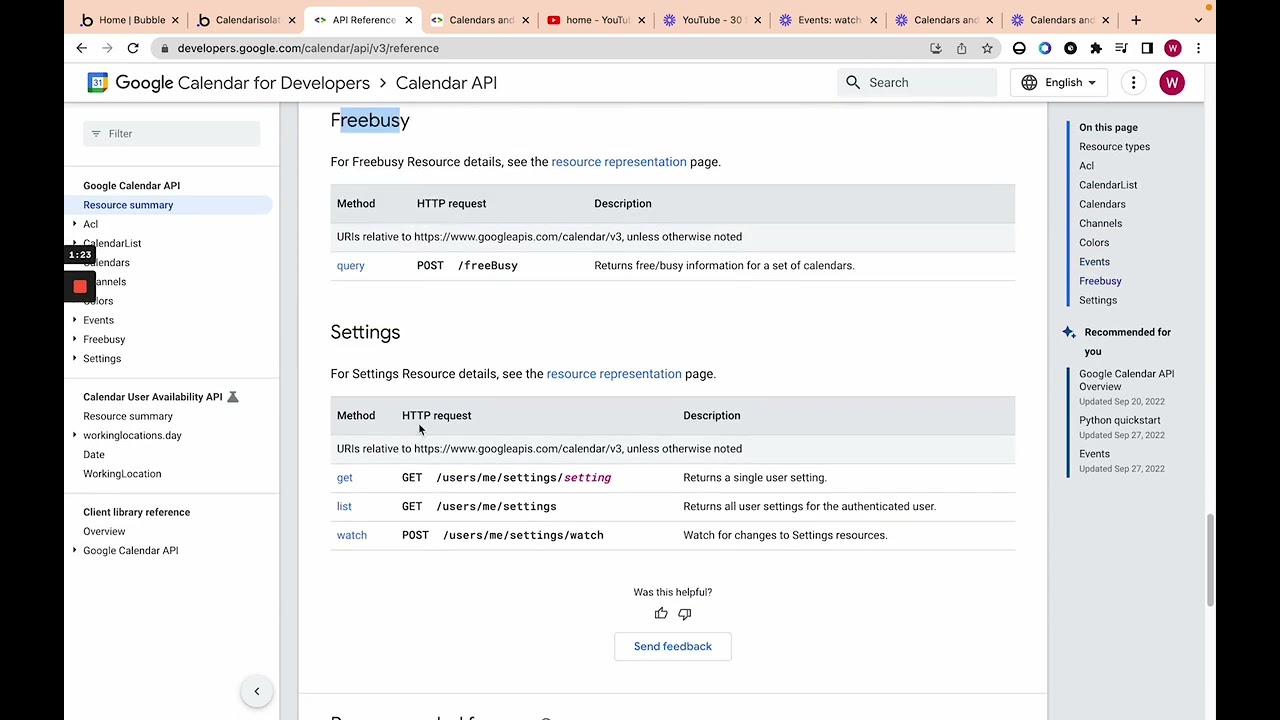The image size is (1280, 720).
Task: Click the sidebar Filter input box
Action: (172, 134)
